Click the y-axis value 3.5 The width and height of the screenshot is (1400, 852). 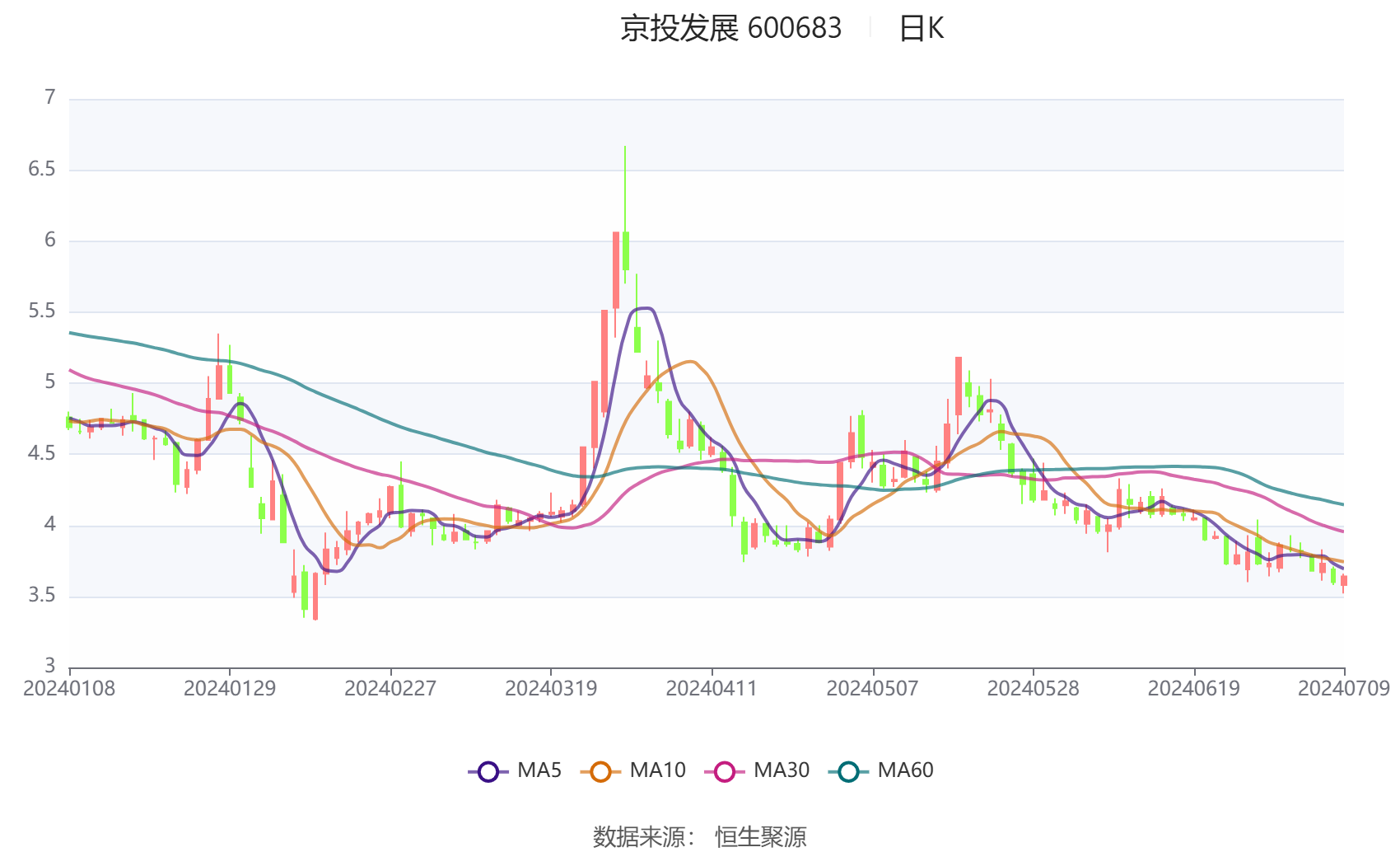tap(42, 595)
